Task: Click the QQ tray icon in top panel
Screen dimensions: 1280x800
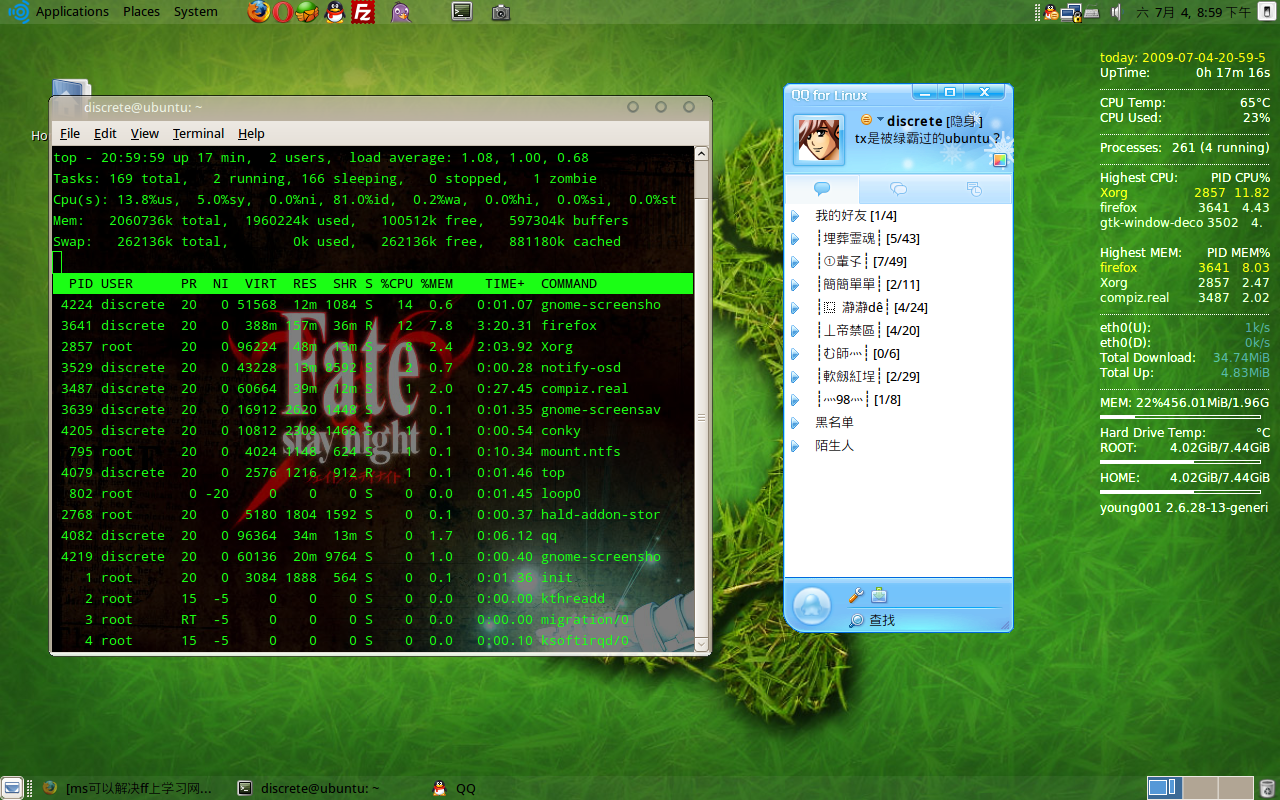Action: 1051,12
